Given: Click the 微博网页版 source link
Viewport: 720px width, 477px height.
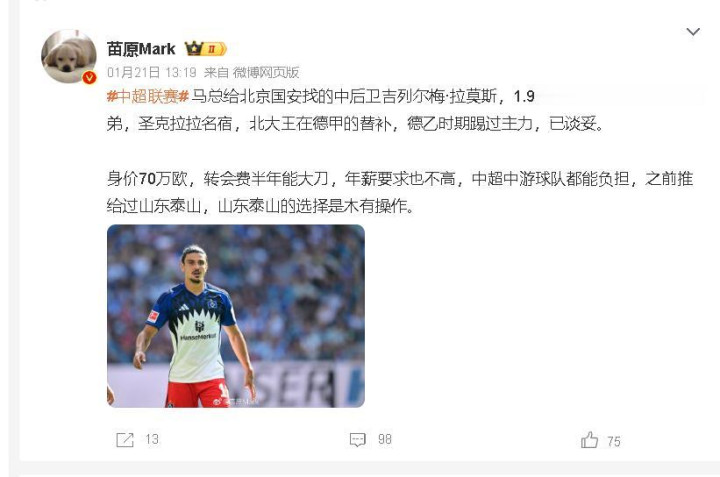Looking at the screenshot, I should 266,73.
